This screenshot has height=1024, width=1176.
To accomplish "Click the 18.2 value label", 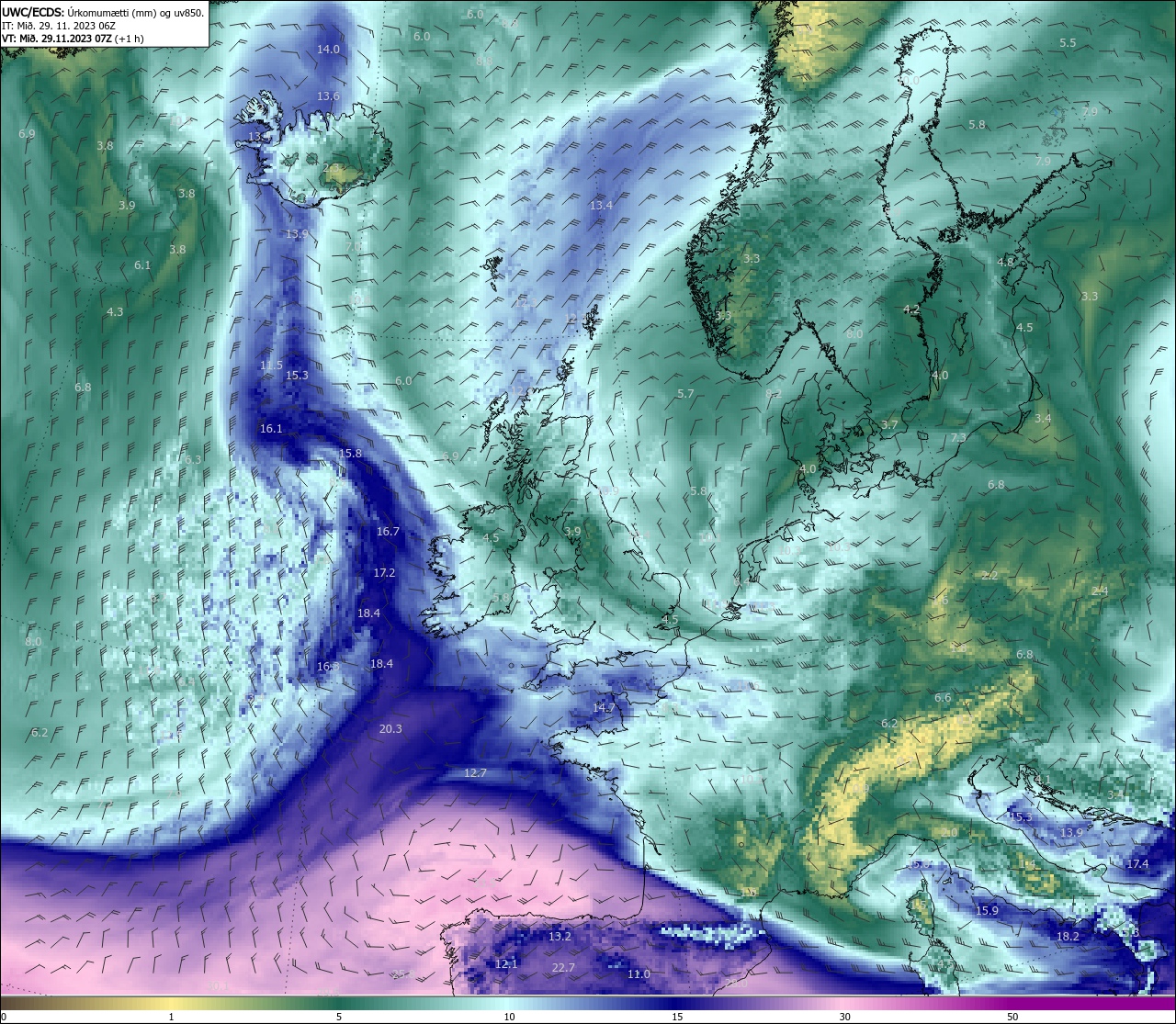I will (x=1068, y=937).
